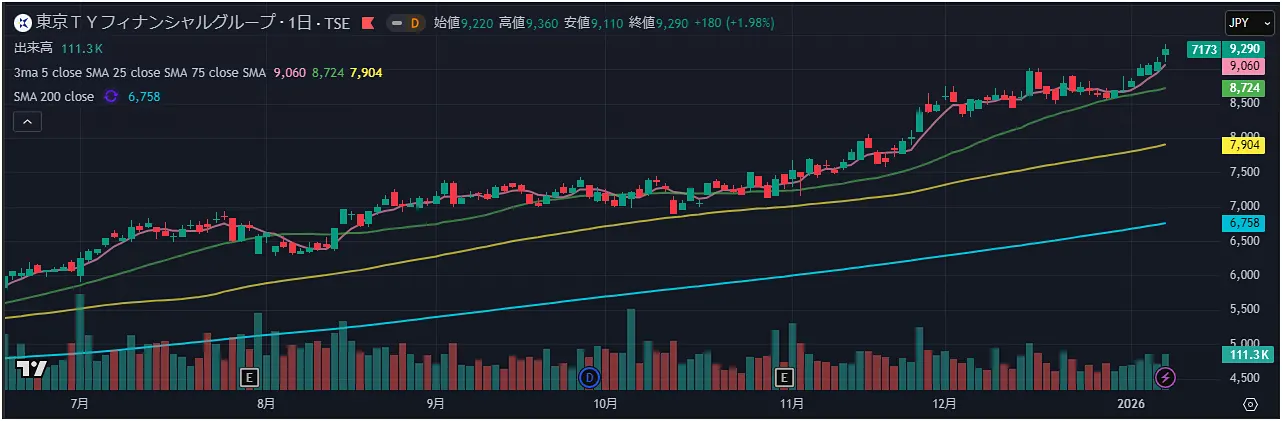
Task: Select the SMA 200 close indicator legend
Action: click(x=54, y=97)
